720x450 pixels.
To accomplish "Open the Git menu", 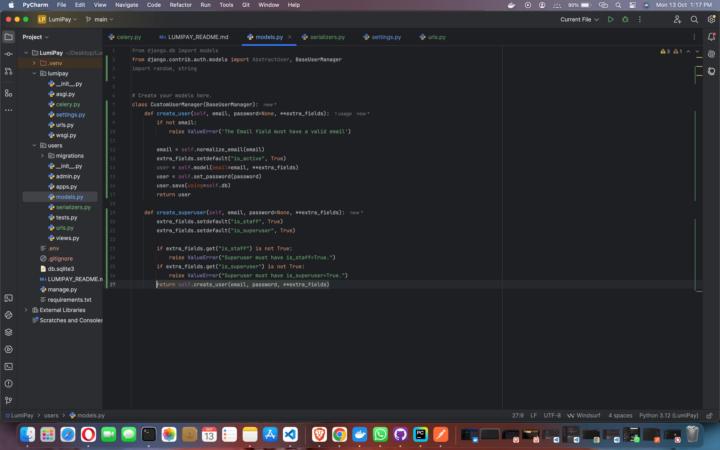I will (246, 5).
